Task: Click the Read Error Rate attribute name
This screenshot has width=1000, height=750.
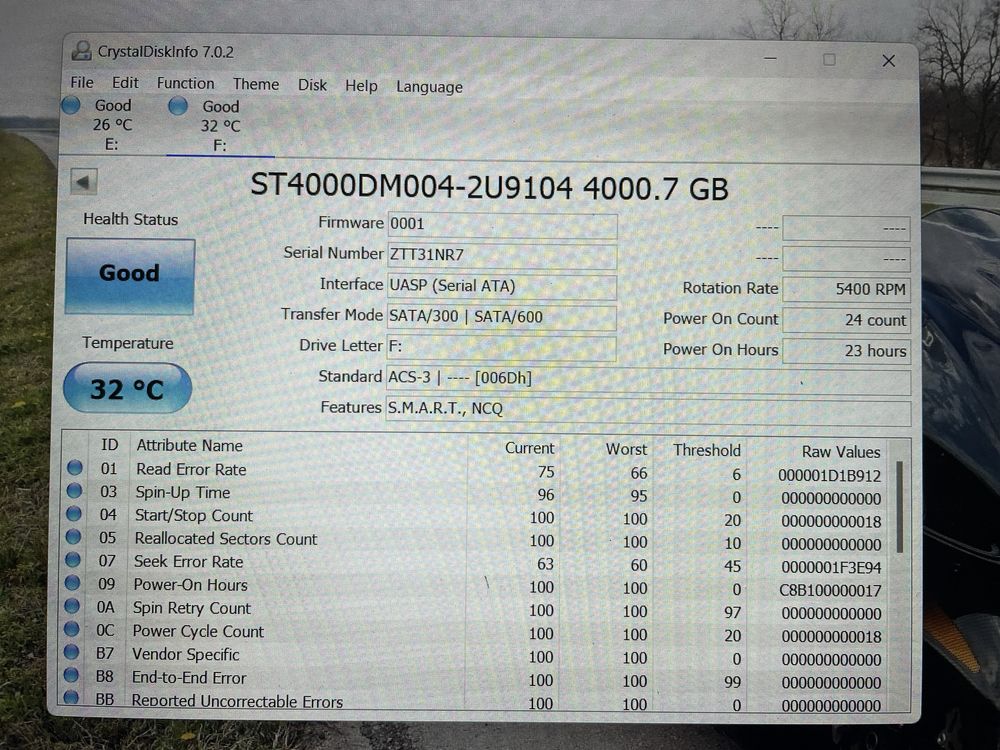Action: [191, 469]
